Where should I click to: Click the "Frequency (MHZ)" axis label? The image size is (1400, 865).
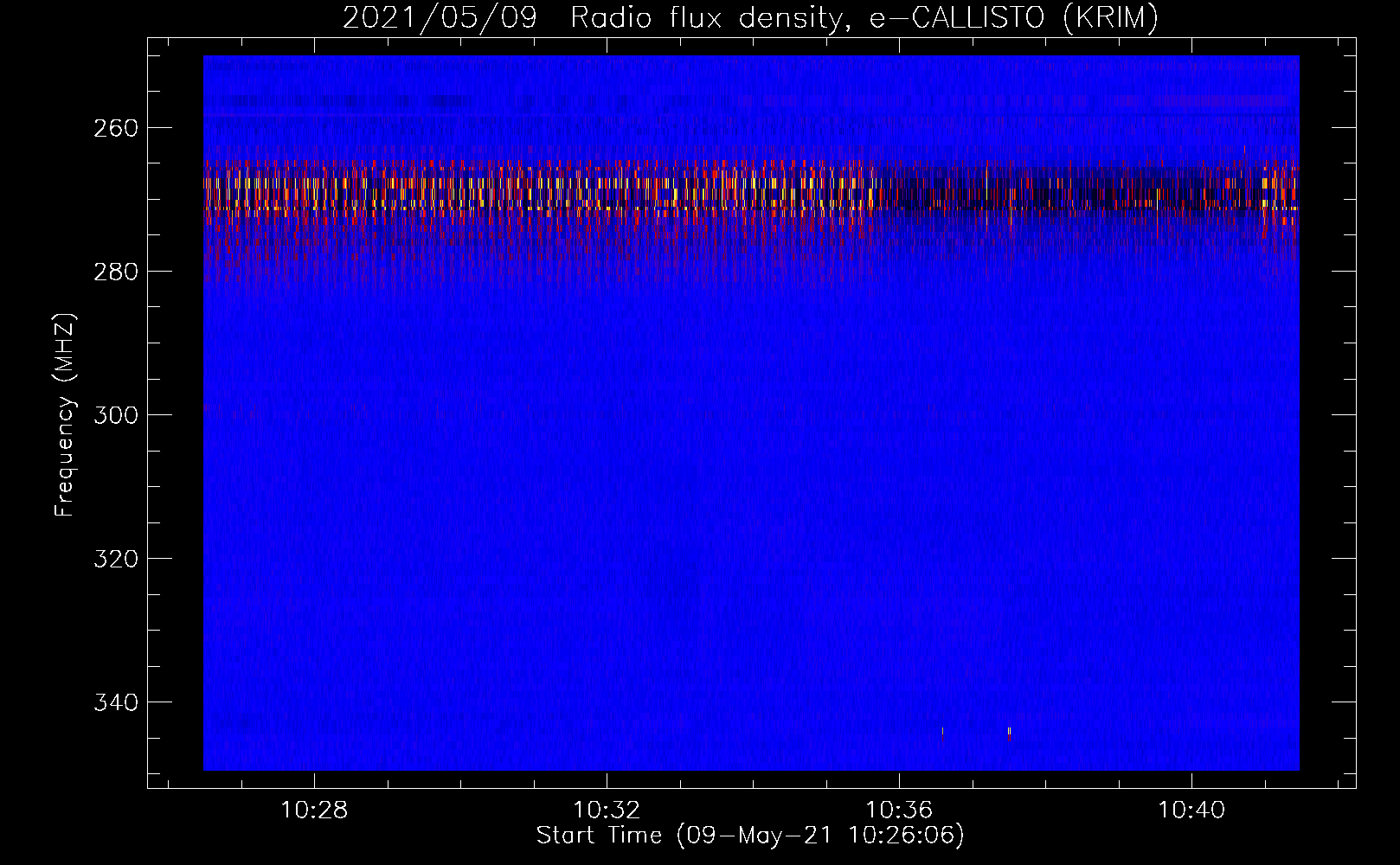click(x=65, y=415)
